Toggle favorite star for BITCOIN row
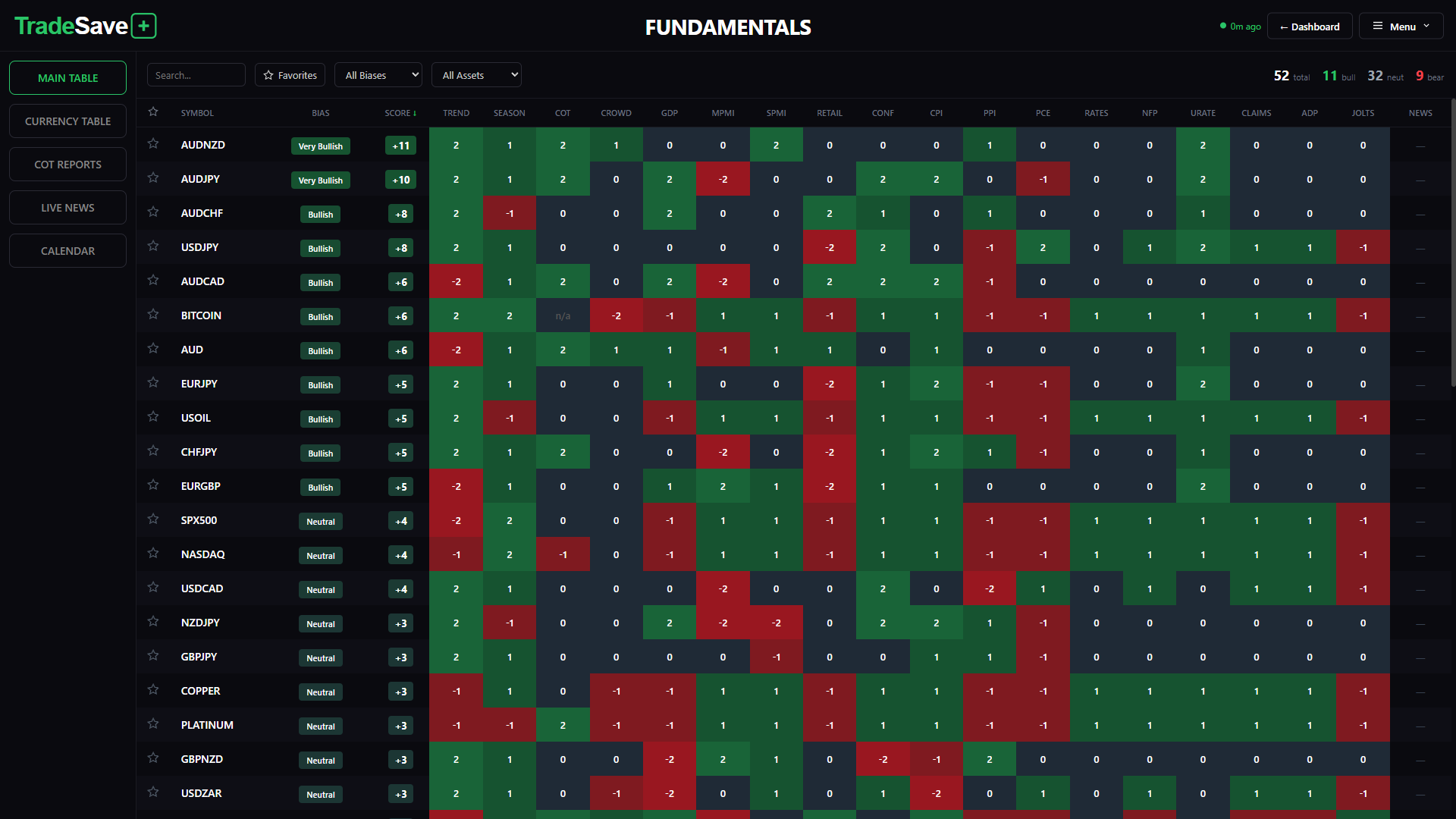1456x819 pixels. click(x=153, y=315)
